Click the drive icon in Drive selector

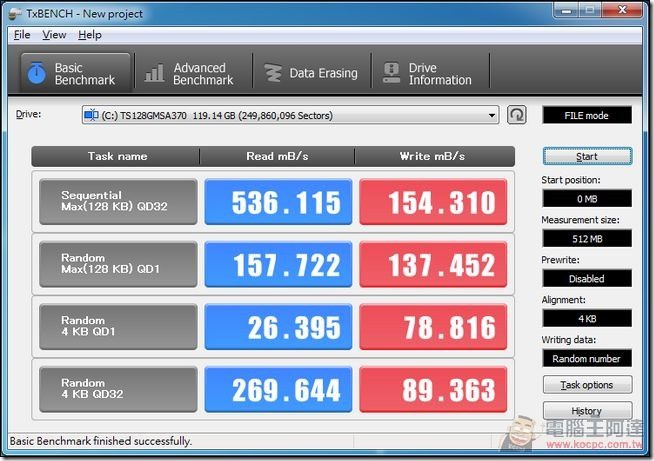coord(92,116)
